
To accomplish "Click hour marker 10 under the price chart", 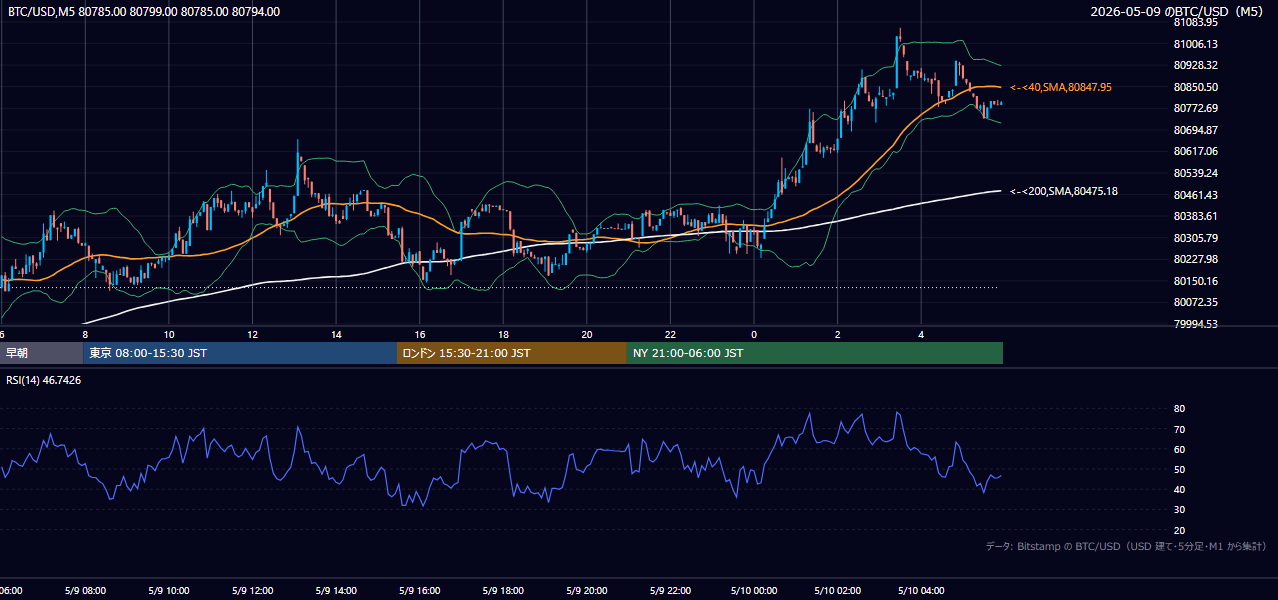I will (169, 334).
